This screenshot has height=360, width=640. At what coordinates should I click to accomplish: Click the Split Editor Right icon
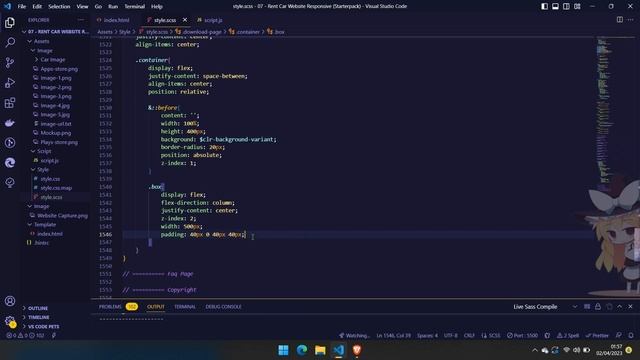coord(620,20)
